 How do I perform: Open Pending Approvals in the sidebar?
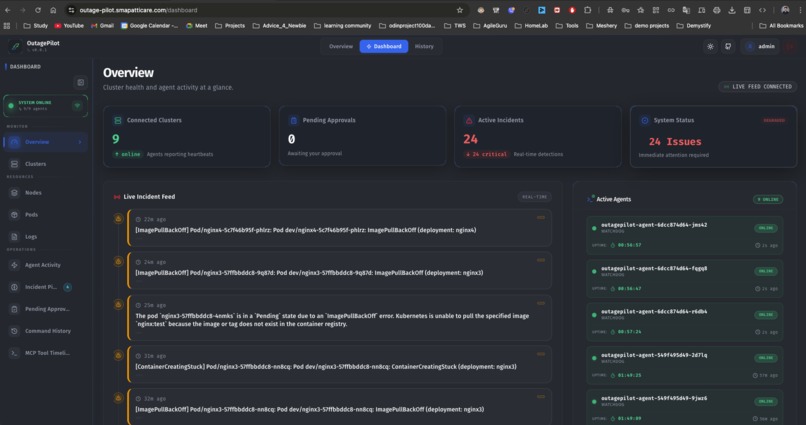[45, 309]
